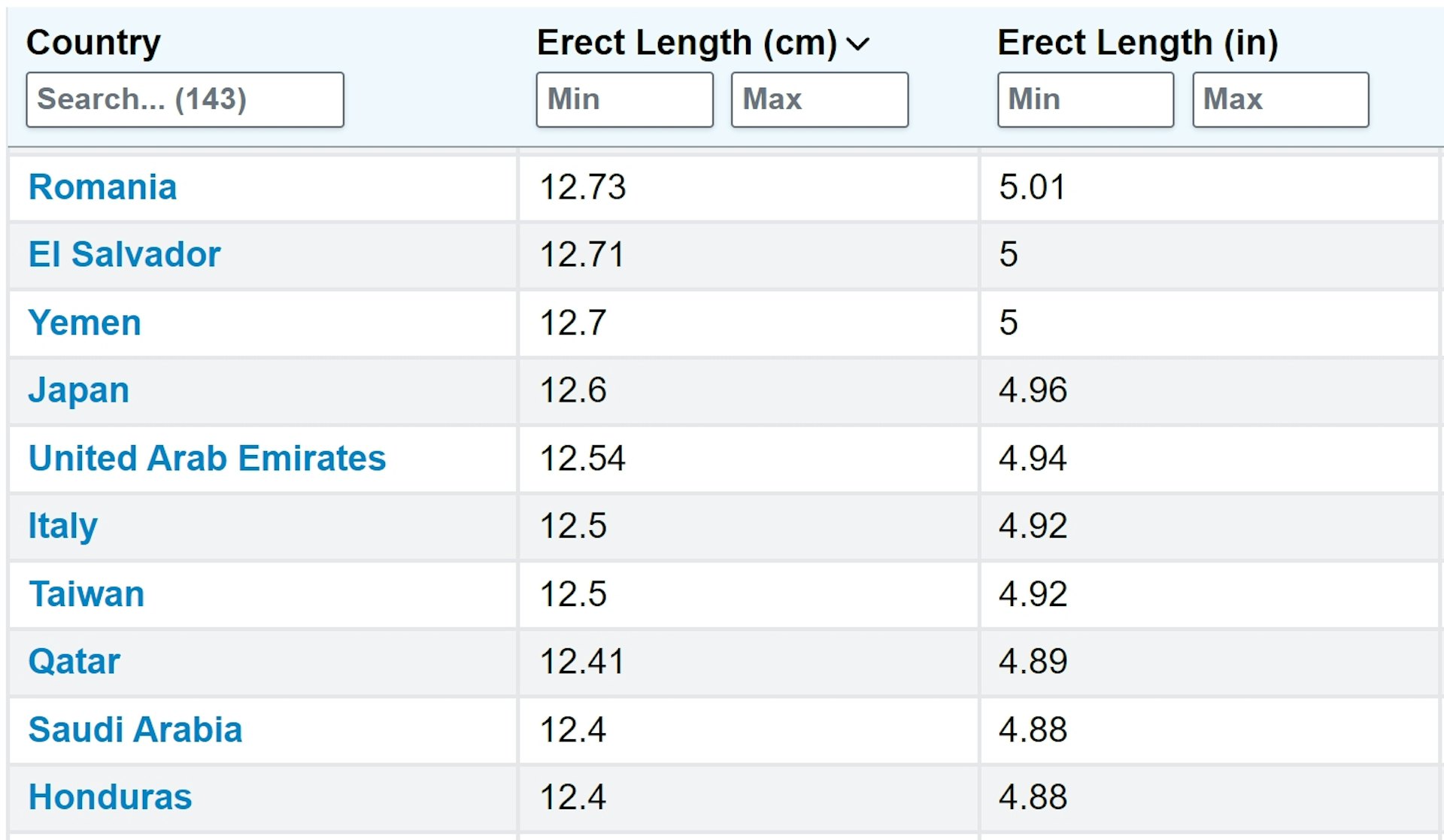Image resolution: width=1444 pixels, height=840 pixels.
Task: Sort by the Erect Length (cm) column header
Action: (x=687, y=43)
